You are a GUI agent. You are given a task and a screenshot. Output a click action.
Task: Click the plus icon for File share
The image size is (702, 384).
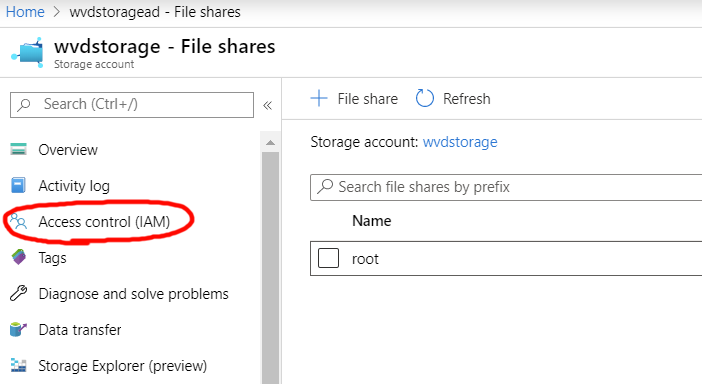click(x=319, y=98)
